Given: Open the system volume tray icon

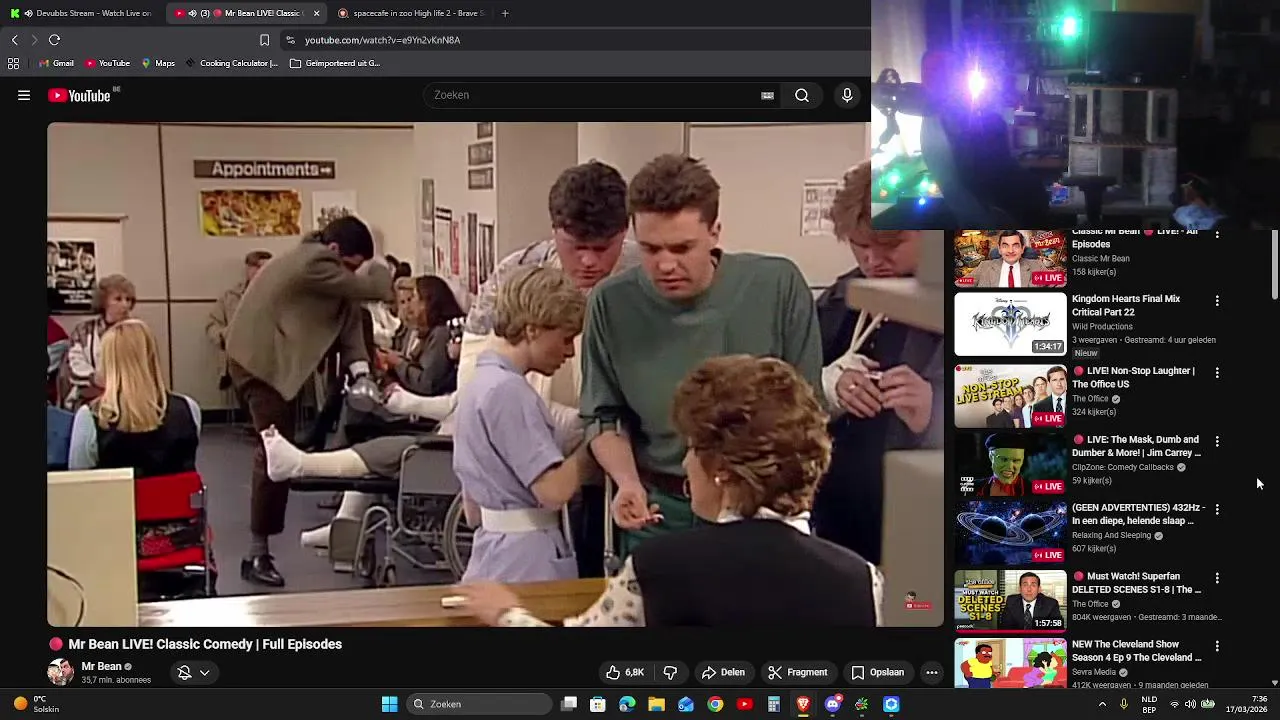Looking at the screenshot, I should pyautogui.click(x=1190, y=704).
